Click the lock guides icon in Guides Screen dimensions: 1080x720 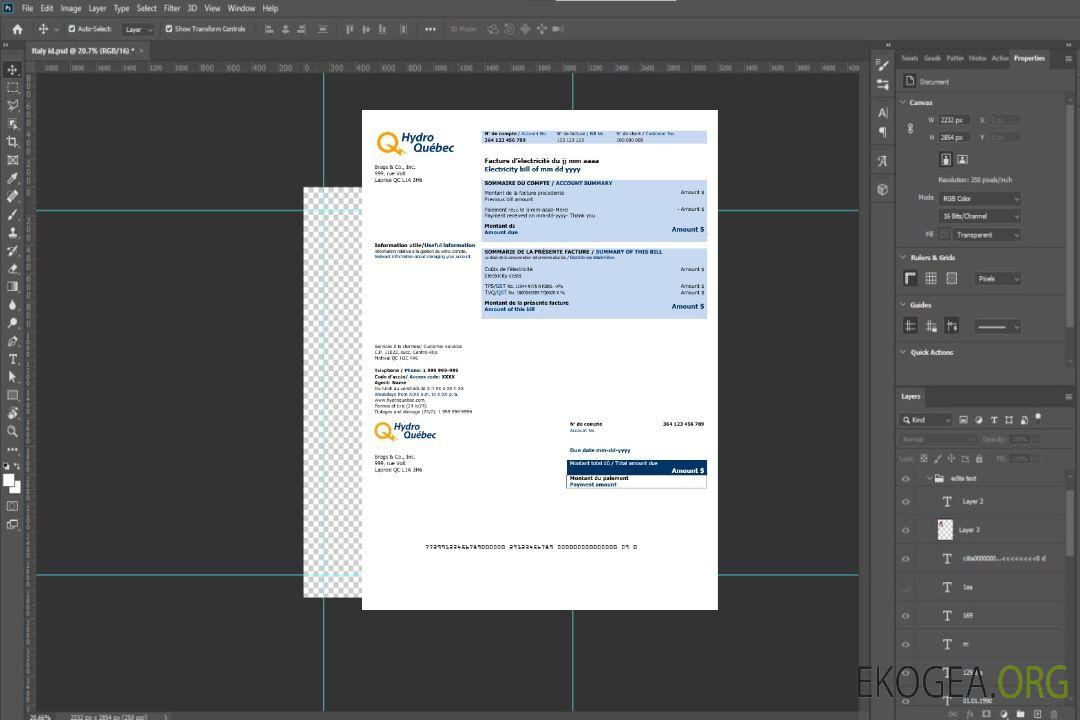tap(931, 326)
